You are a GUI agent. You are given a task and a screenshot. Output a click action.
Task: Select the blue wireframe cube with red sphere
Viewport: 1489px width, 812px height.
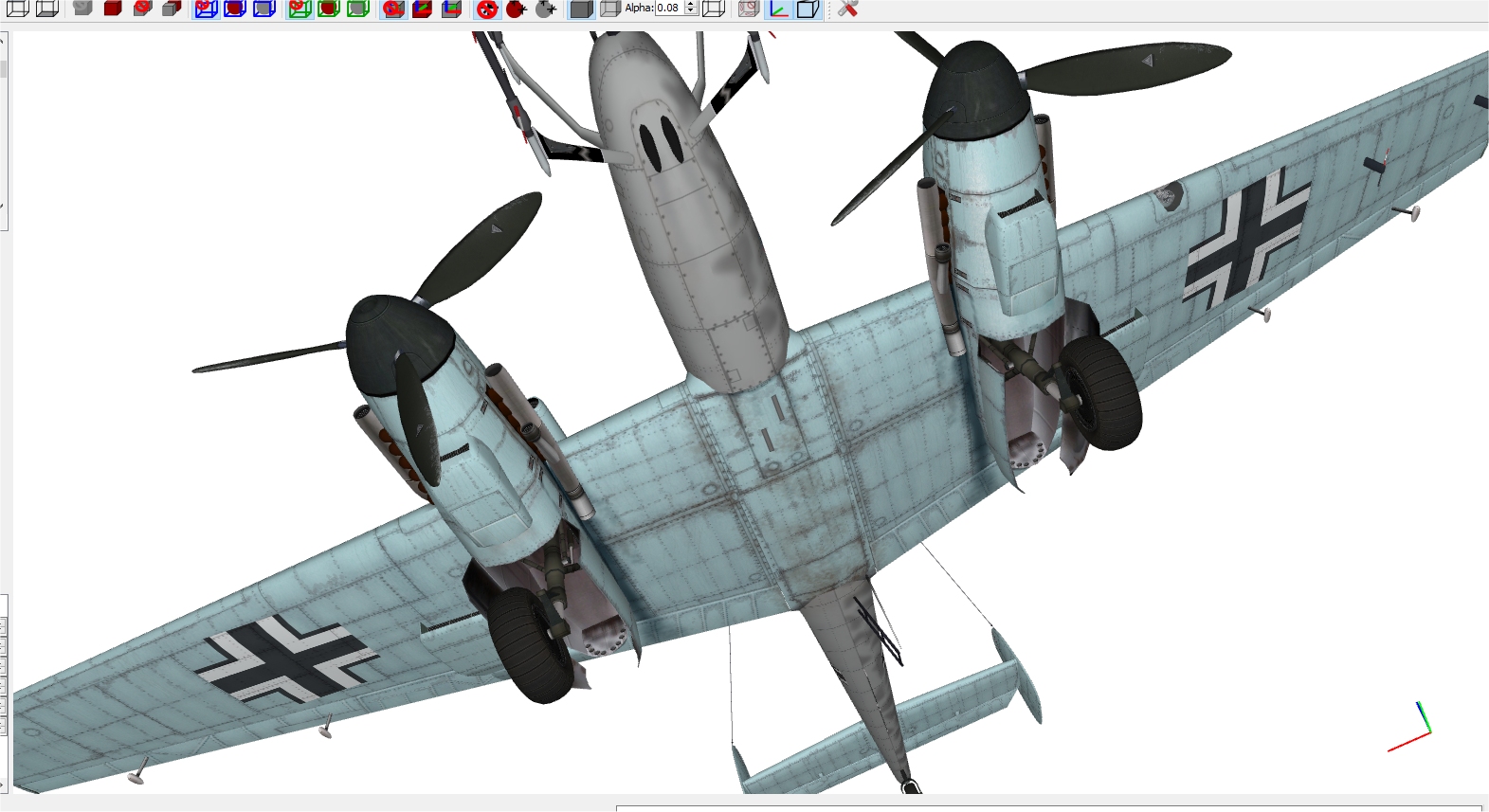(x=235, y=9)
